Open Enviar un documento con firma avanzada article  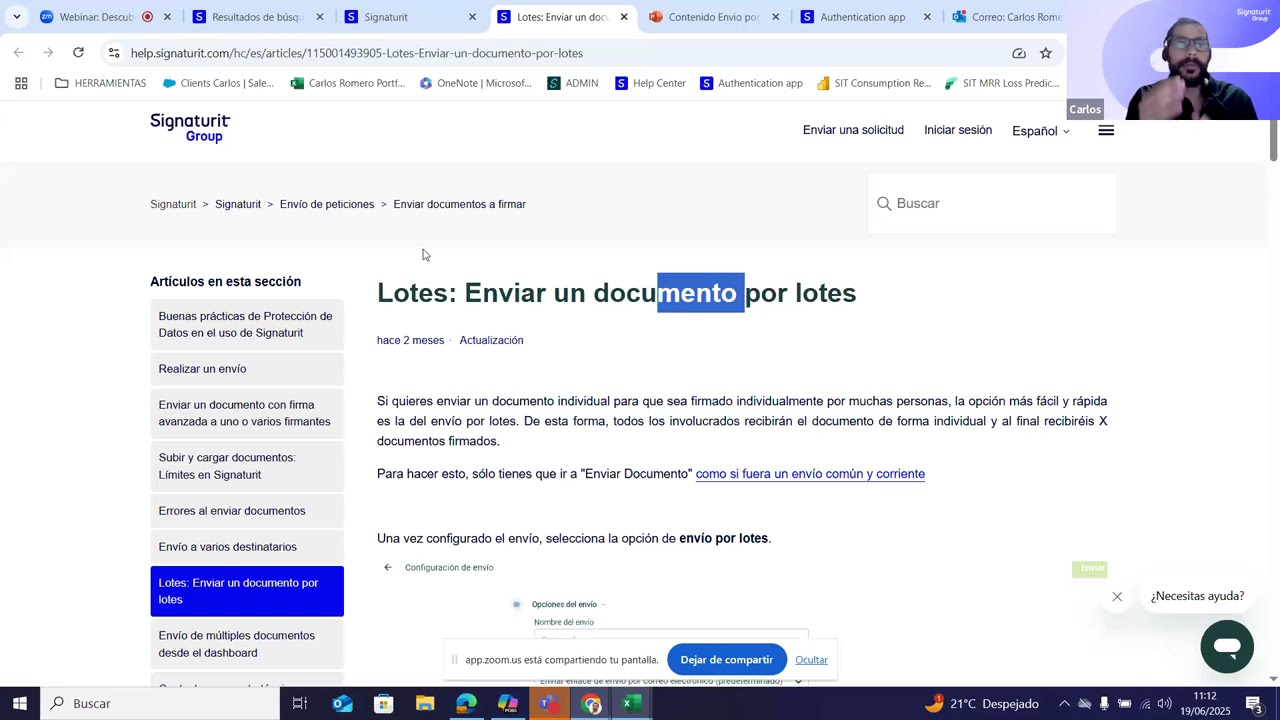[247, 413]
